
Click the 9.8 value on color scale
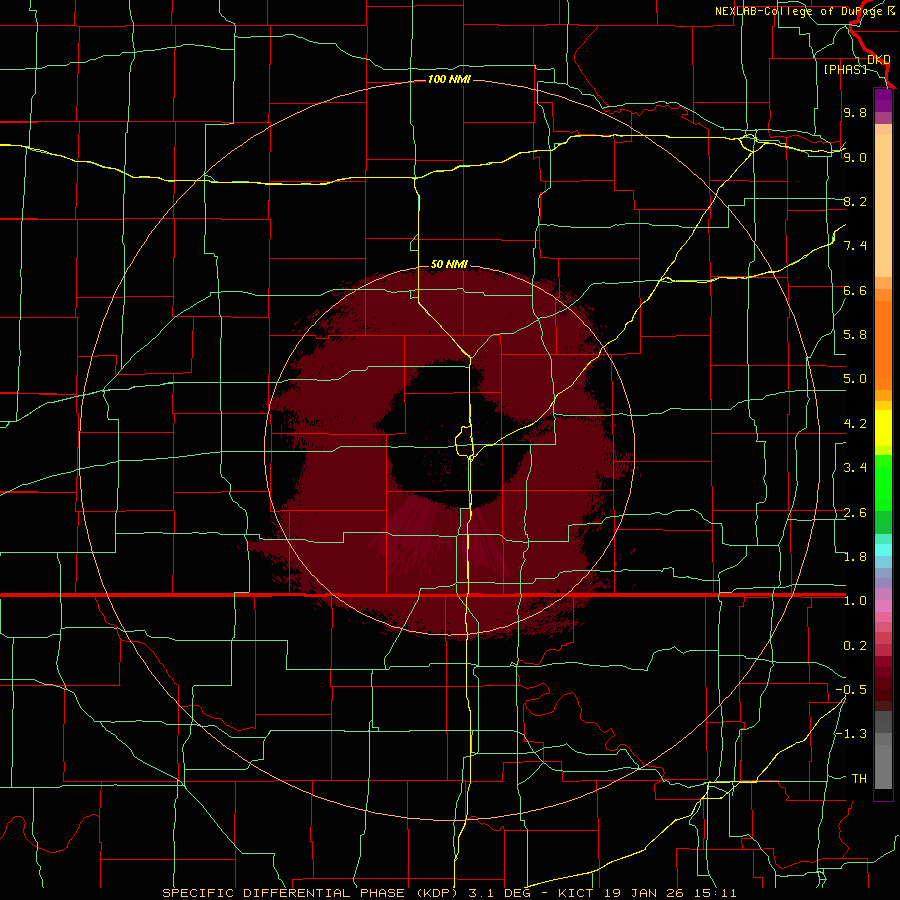[855, 112]
